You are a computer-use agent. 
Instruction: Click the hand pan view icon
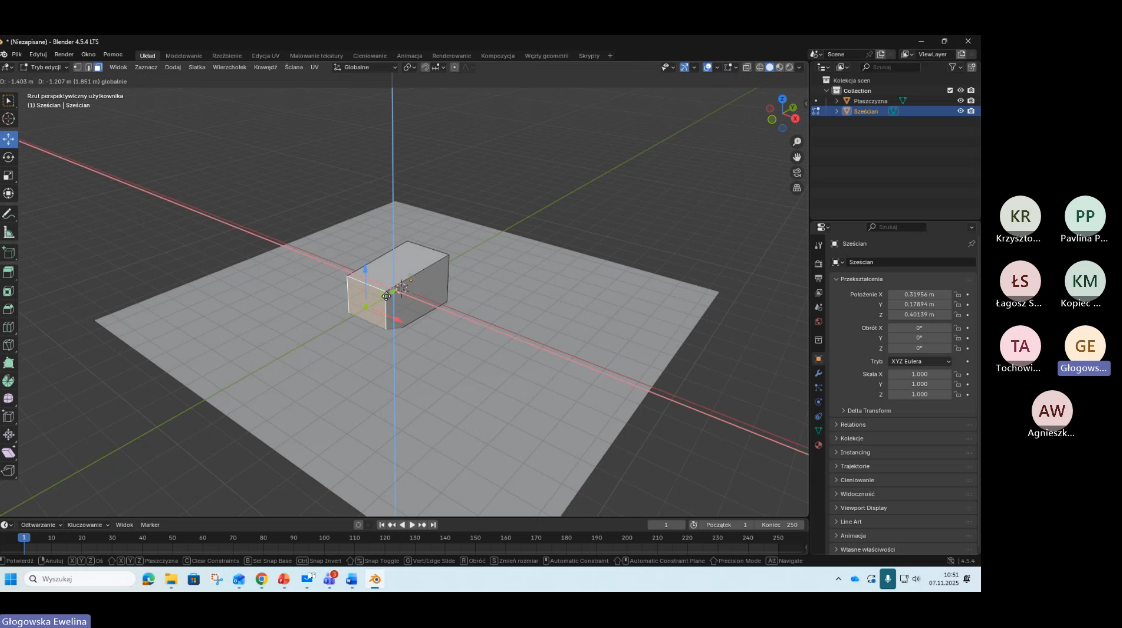(x=797, y=157)
